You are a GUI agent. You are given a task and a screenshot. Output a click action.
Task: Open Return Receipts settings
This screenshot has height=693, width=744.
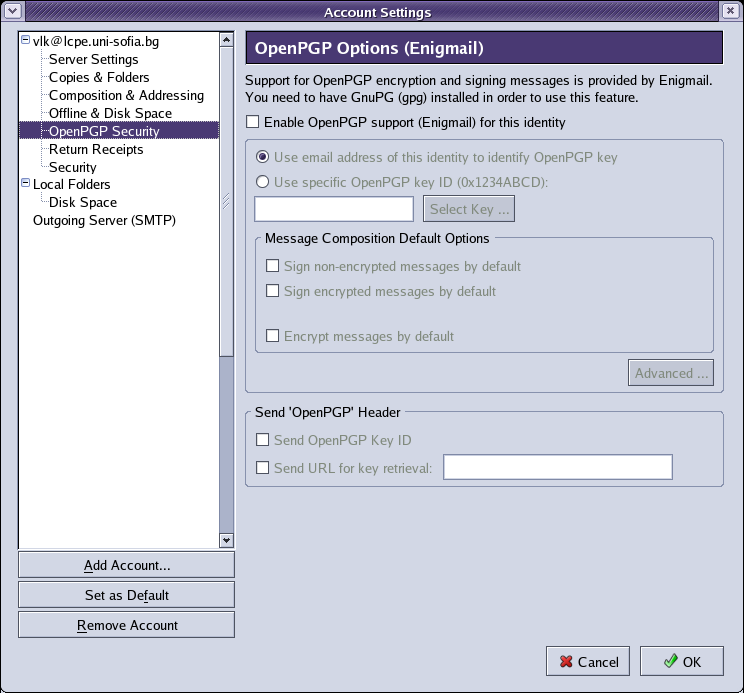click(96, 149)
